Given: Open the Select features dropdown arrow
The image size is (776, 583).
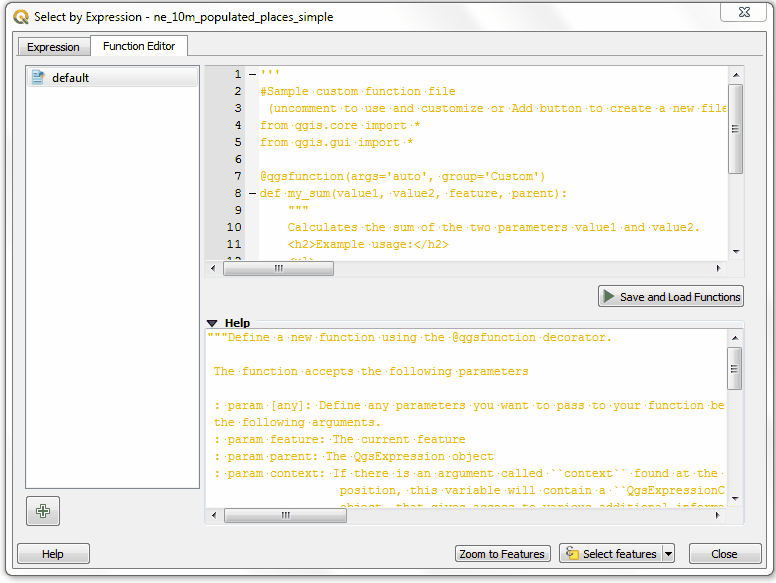Looking at the screenshot, I should [668, 554].
